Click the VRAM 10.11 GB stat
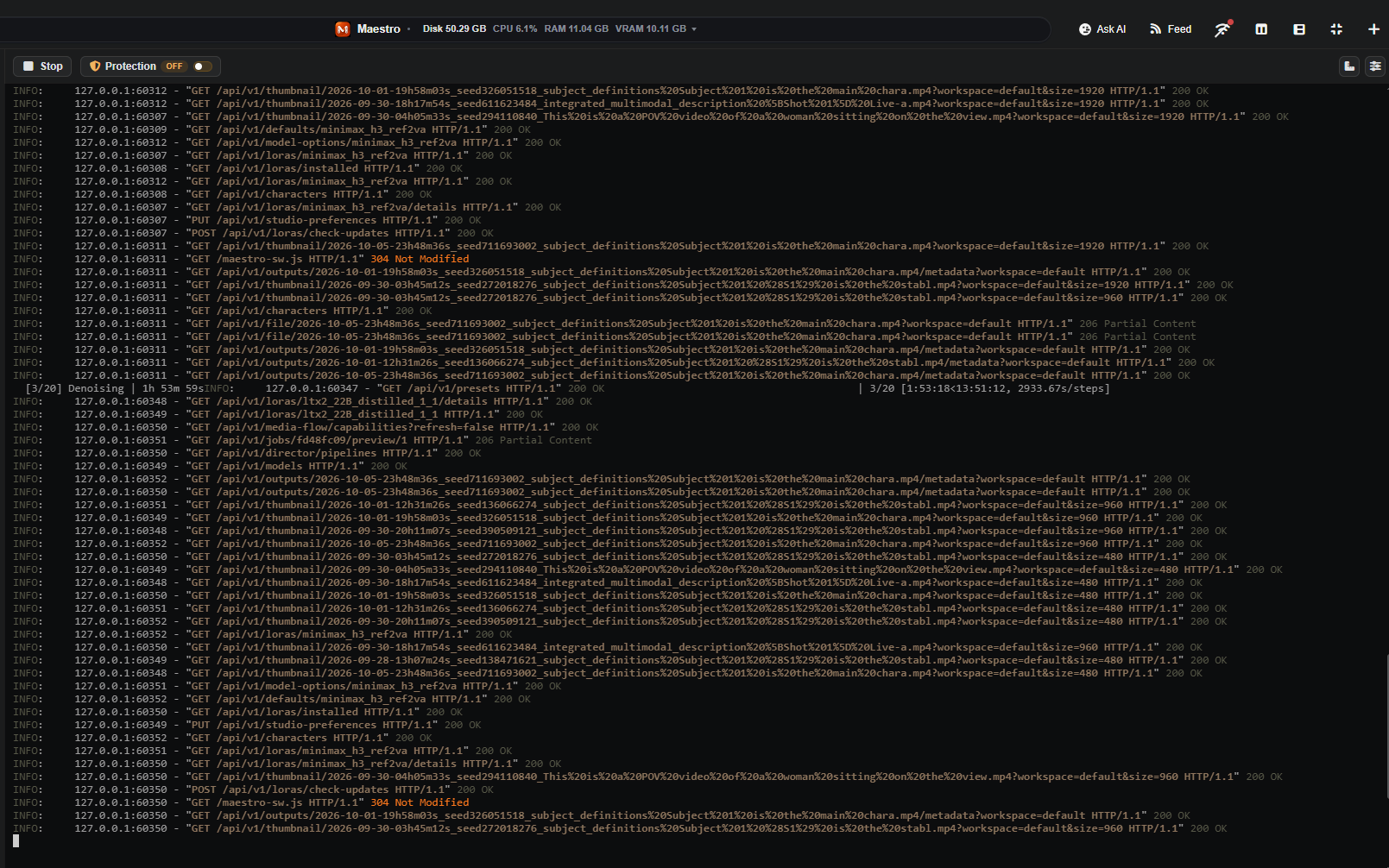Image resolution: width=1389 pixels, height=868 pixels. tap(651, 29)
